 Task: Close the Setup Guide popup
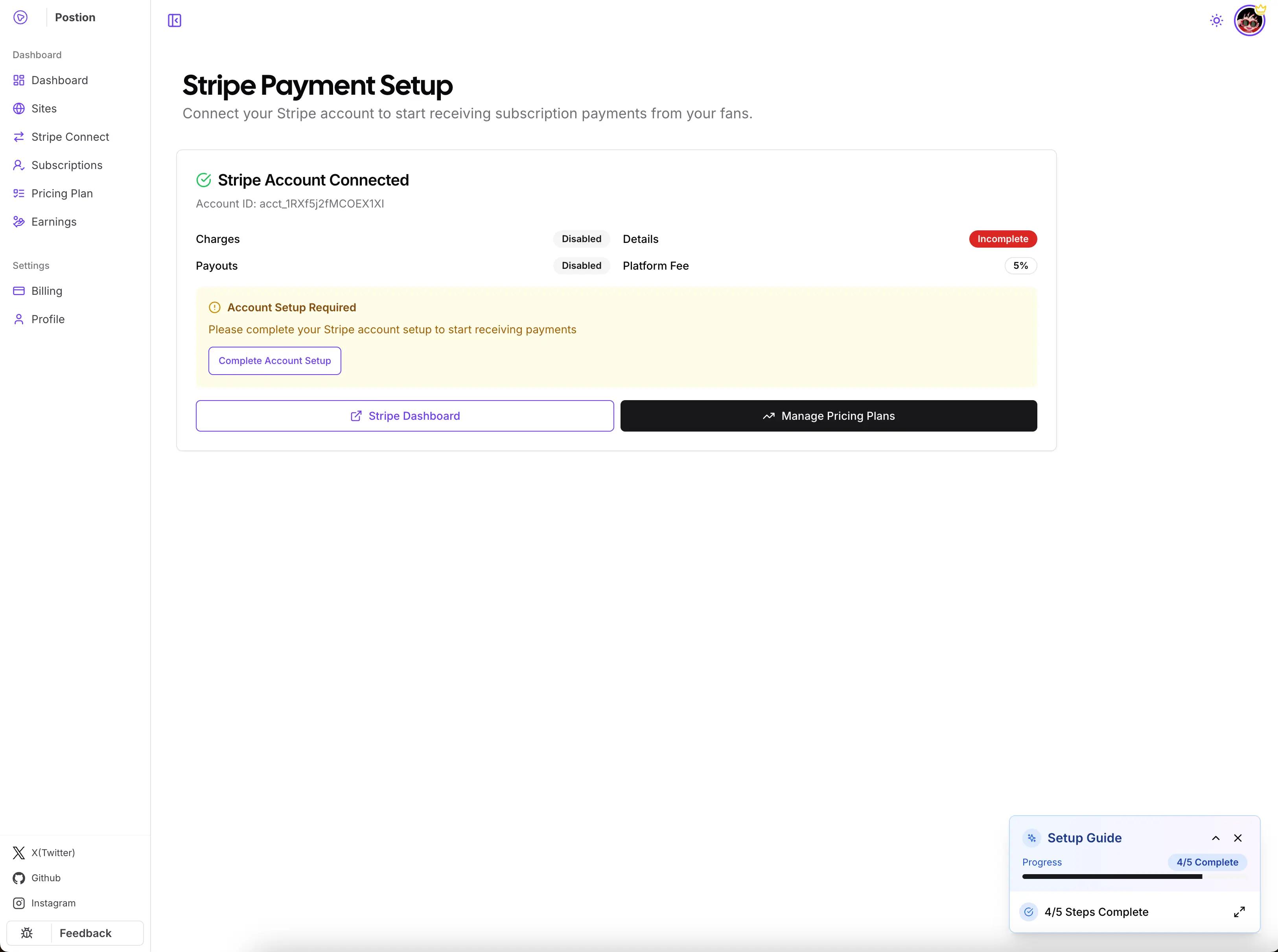coord(1238,838)
